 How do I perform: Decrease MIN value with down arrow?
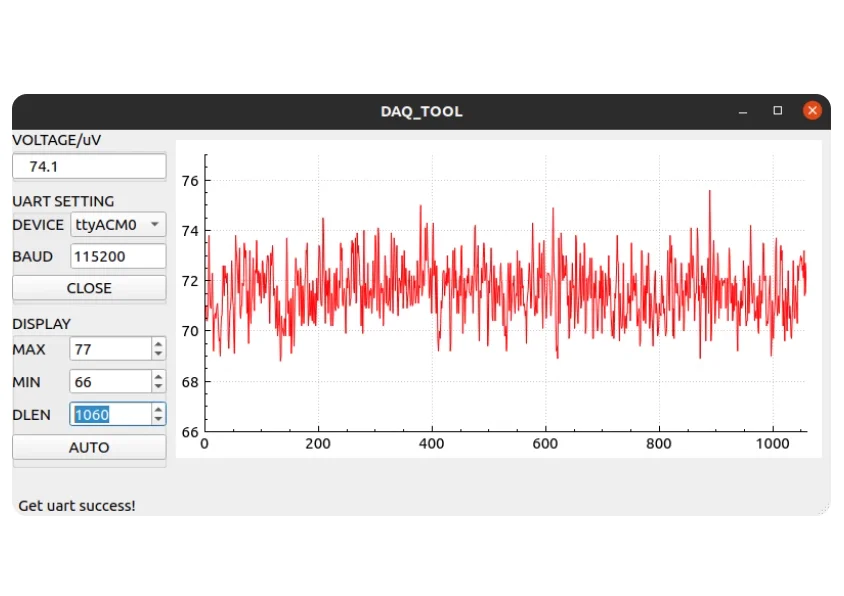158,387
